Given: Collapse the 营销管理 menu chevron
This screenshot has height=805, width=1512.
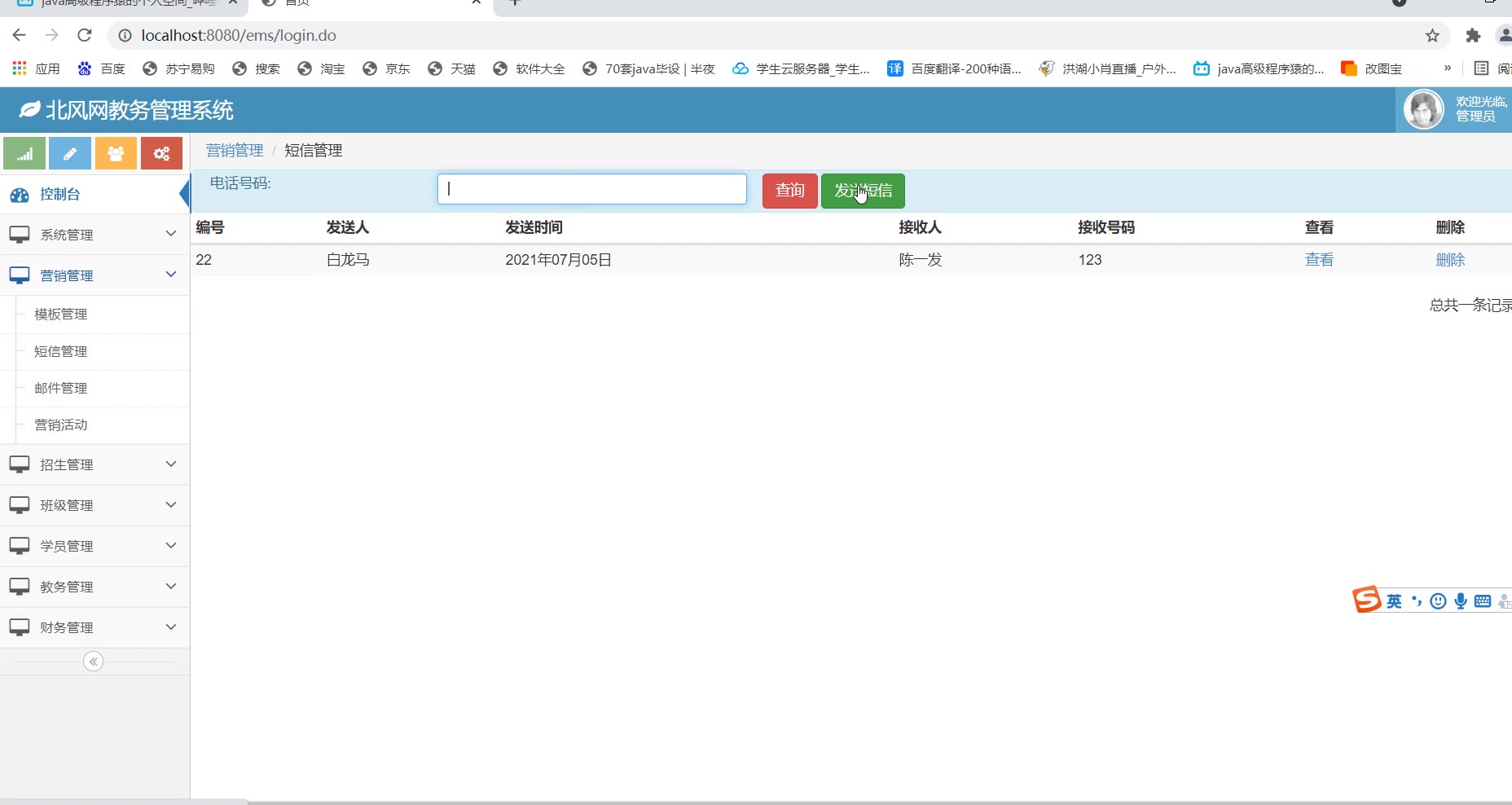Looking at the screenshot, I should [x=171, y=275].
